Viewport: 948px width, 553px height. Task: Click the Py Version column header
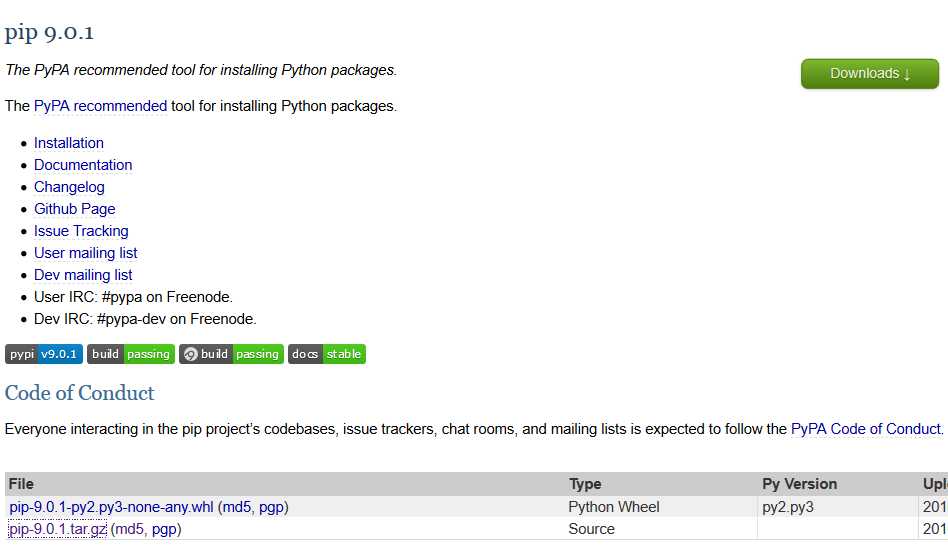pos(799,484)
